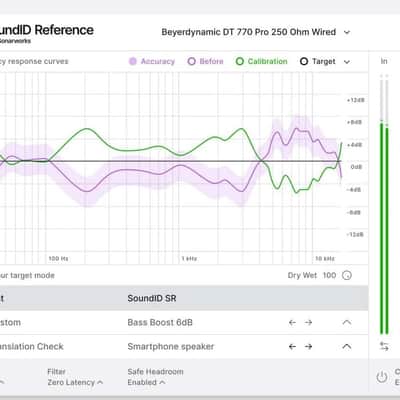Click the swap channels icon below meters

(384, 346)
